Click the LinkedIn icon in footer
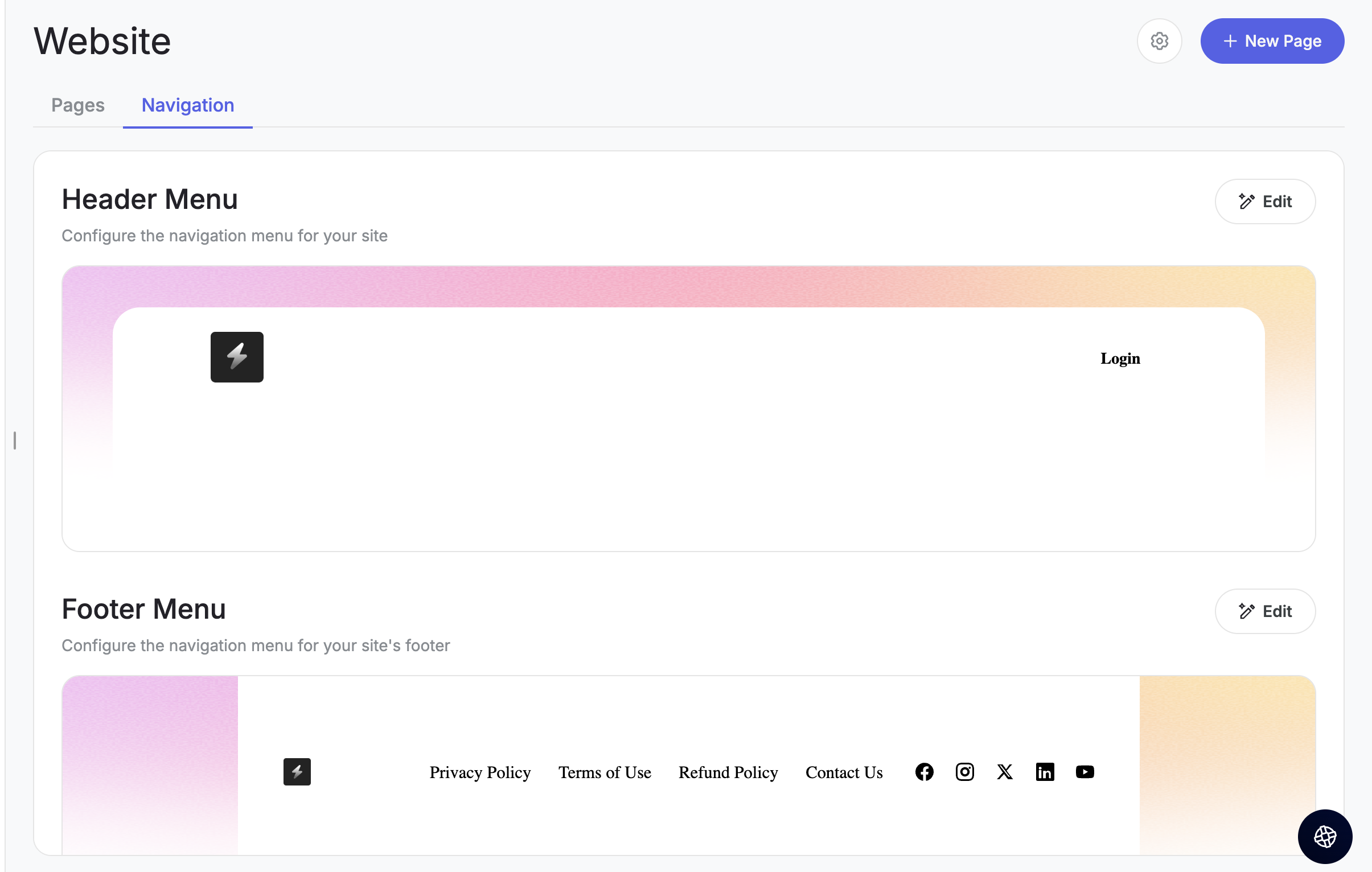1372x872 pixels. coord(1045,772)
